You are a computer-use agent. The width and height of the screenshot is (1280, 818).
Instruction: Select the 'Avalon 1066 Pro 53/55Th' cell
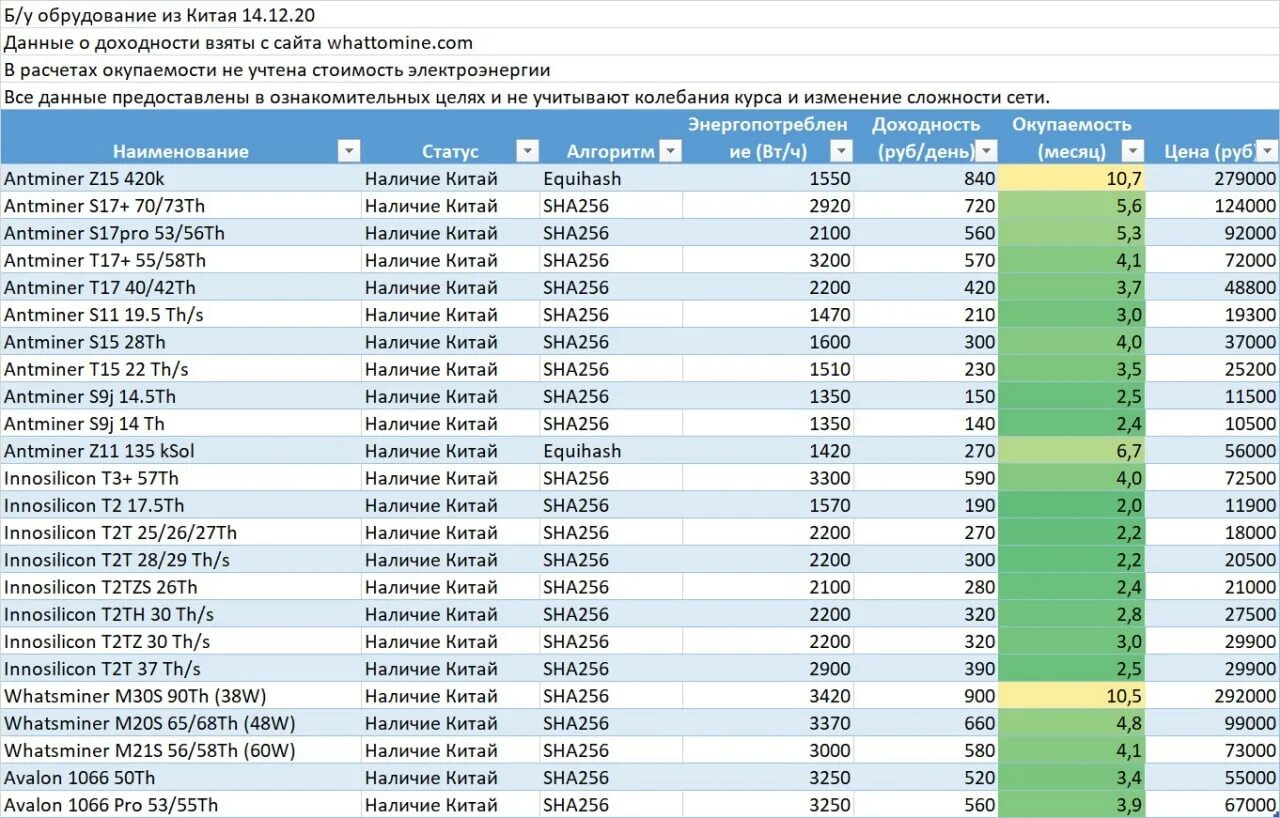(x=180, y=805)
